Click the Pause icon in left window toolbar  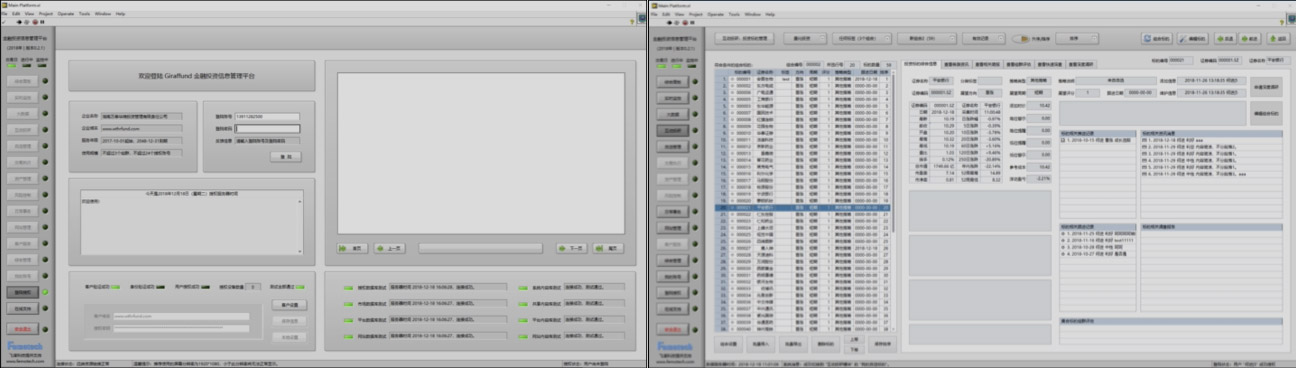pyautogui.click(x=42, y=22)
